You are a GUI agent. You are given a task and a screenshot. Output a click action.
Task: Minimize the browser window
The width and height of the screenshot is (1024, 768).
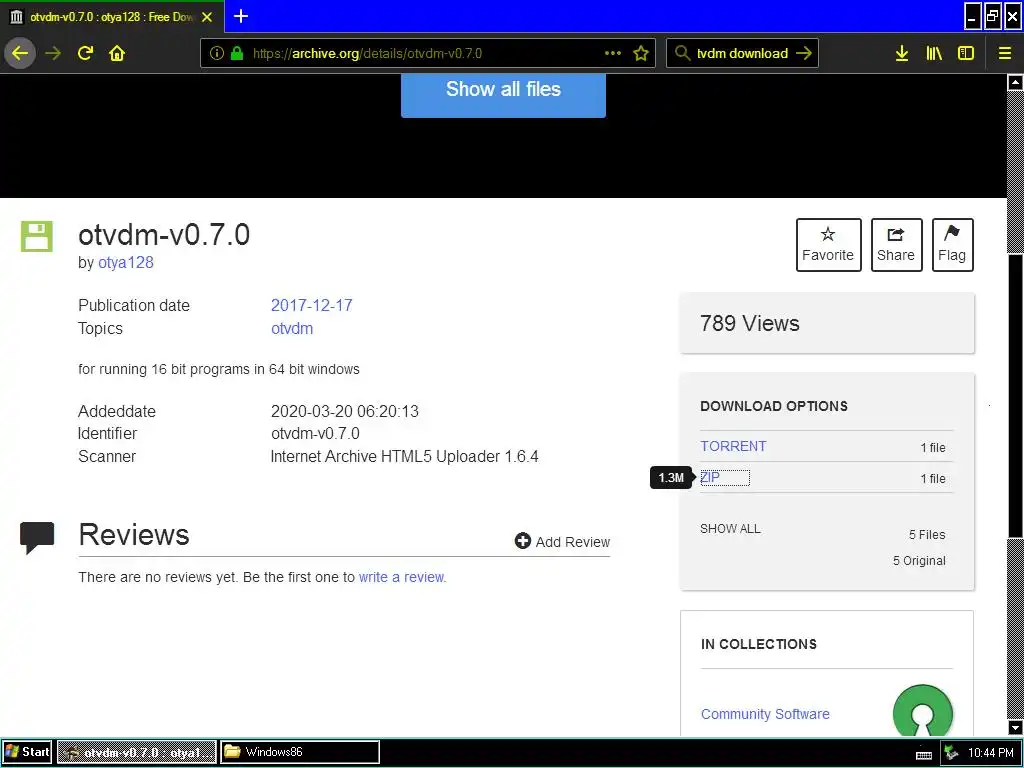972,16
